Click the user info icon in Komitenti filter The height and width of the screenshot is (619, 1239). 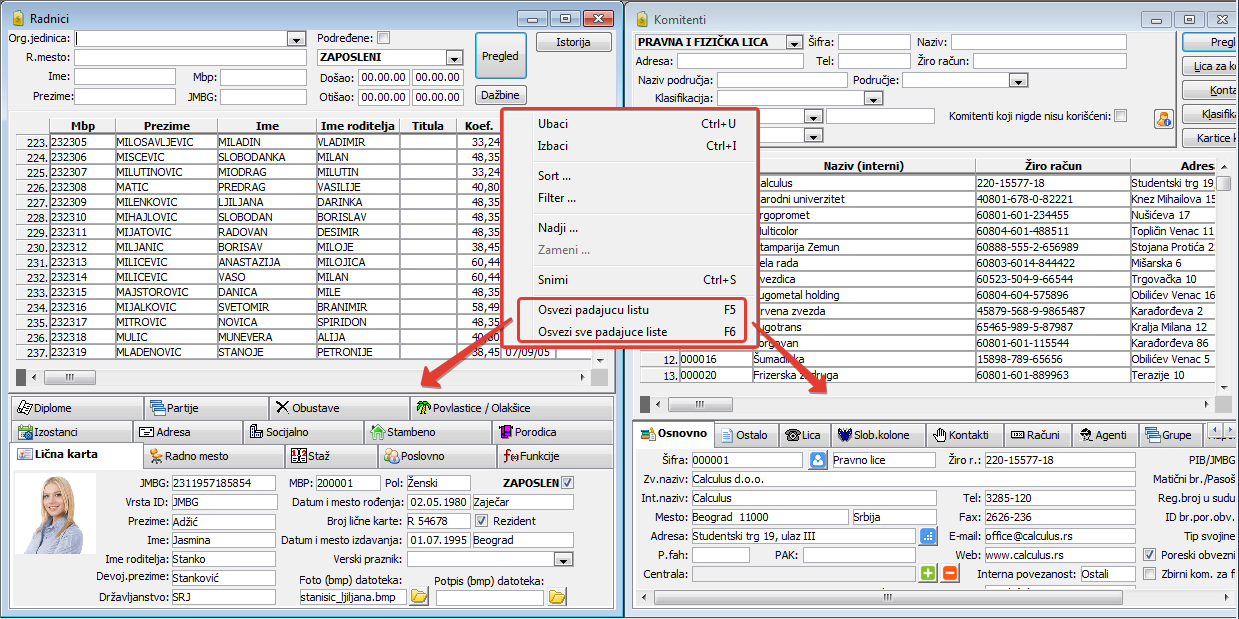click(1163, 119)
